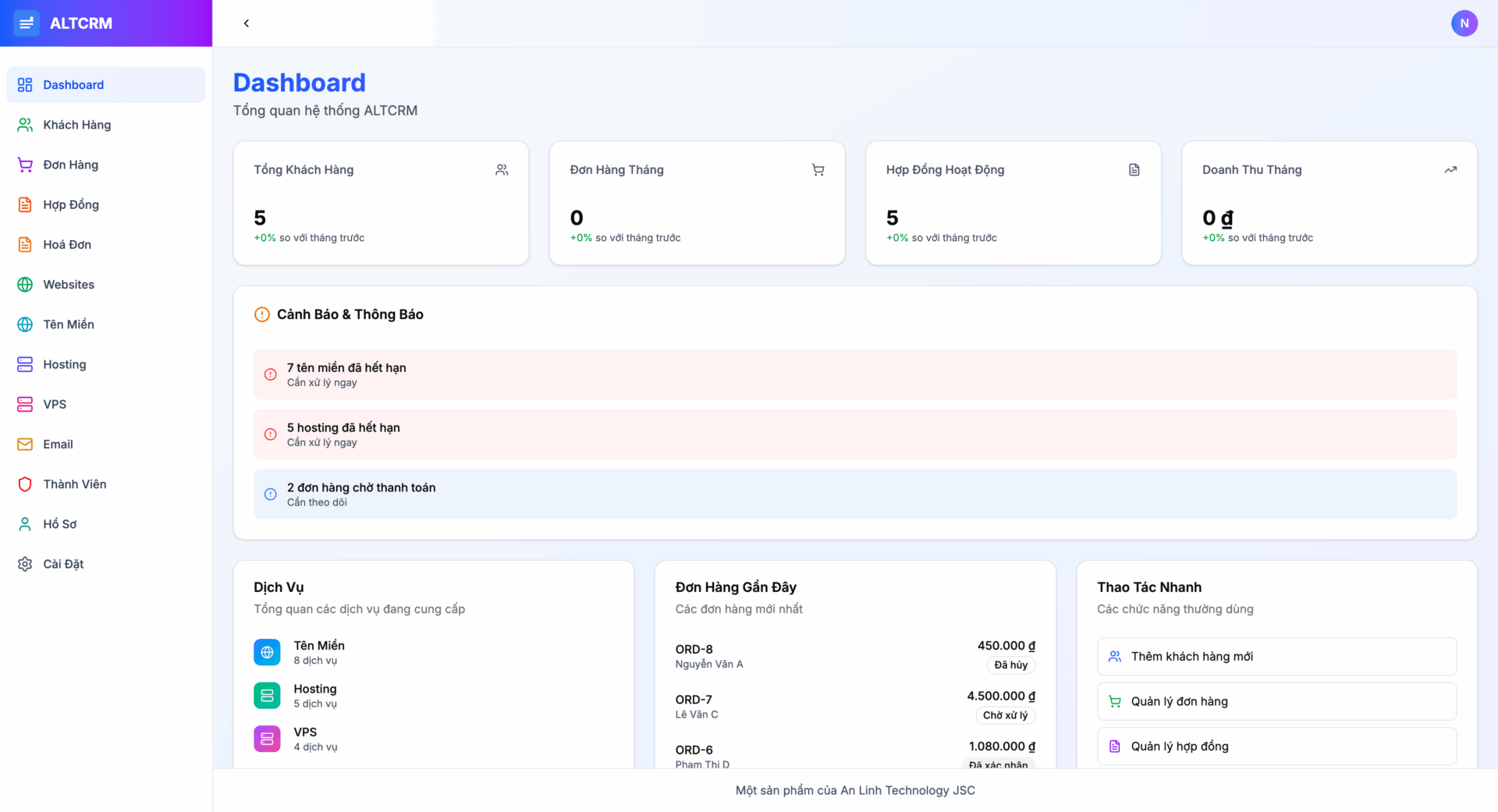Select Dashboard in the sidebar menu

73,84
